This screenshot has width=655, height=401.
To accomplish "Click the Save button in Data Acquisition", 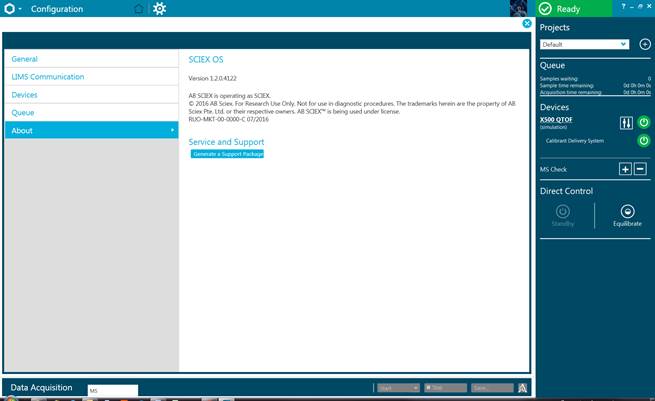I will coord(492,388).
